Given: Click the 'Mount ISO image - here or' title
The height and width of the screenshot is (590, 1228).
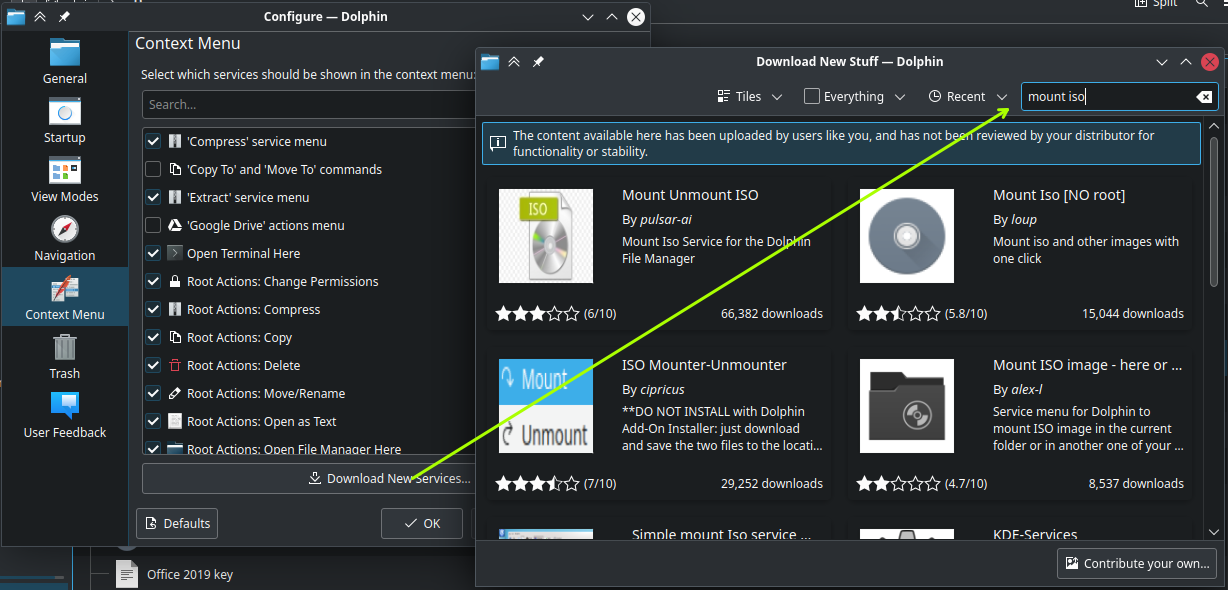Looking at the screenshot, I should pos(1088,366).
